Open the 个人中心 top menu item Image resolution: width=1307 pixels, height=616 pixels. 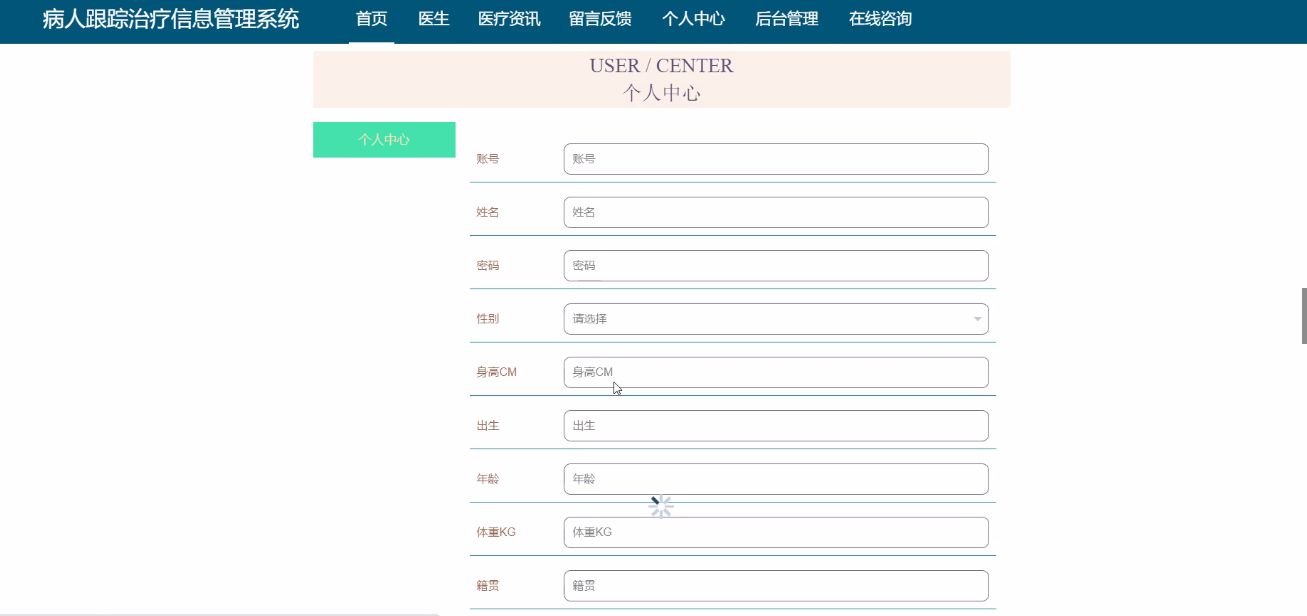(693, 19)
